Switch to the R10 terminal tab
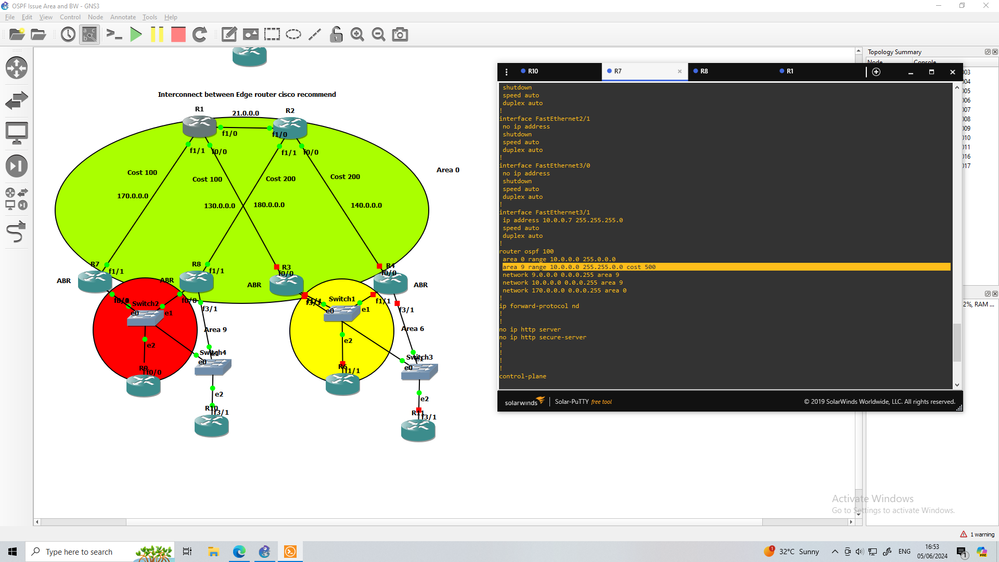 tap(557, 71)
